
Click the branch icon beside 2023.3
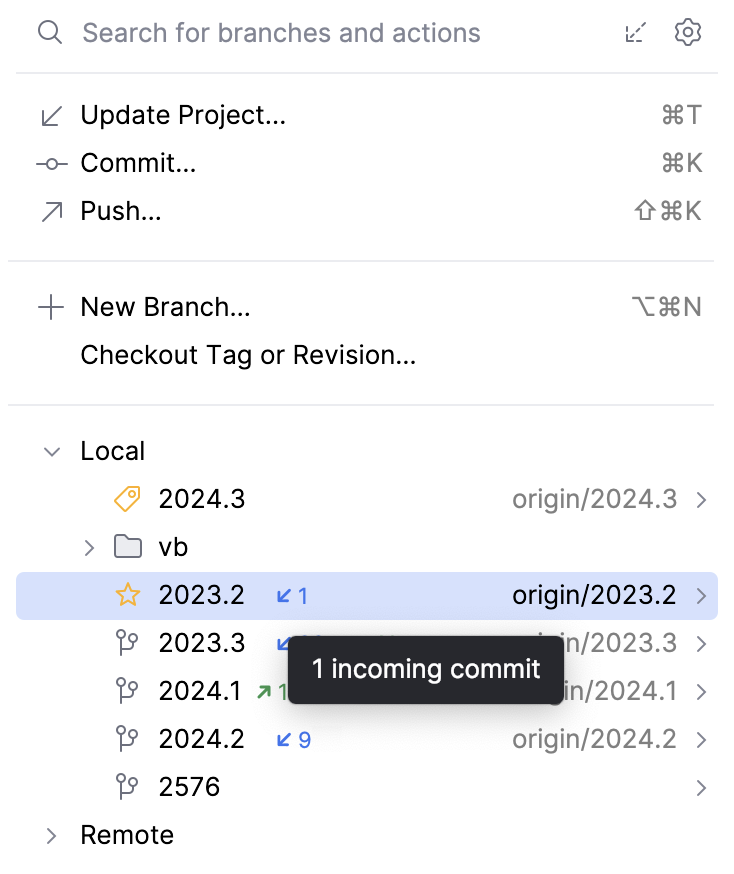click(x=127, y=643)
